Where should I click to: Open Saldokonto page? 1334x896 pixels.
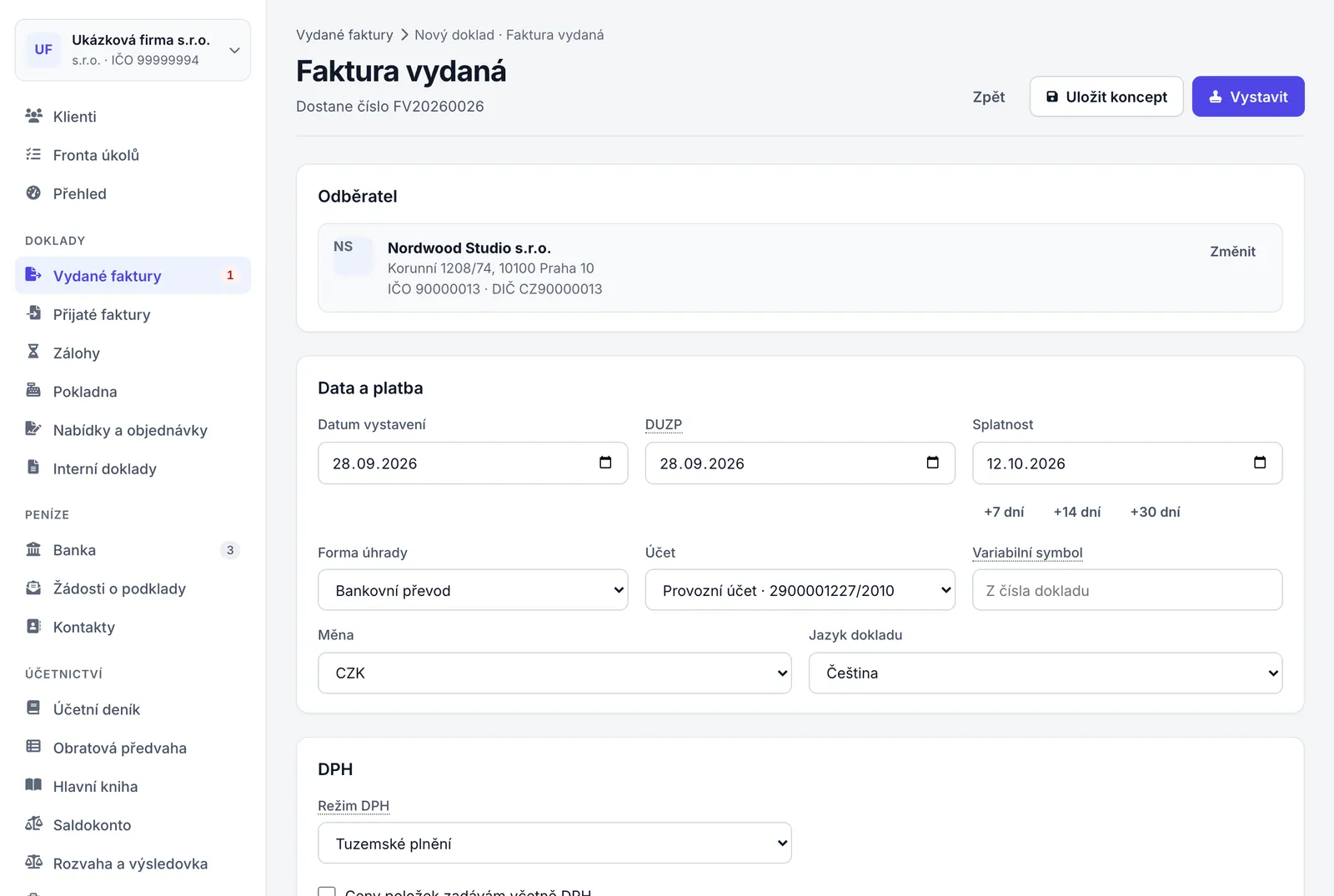coord(133,825)
